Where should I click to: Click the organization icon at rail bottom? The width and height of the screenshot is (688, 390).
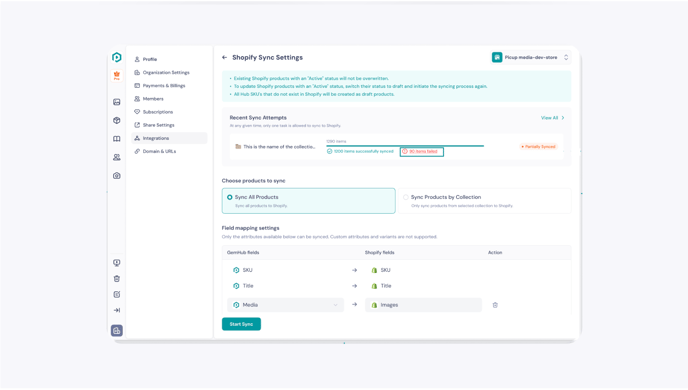pyautogui.click(x=117, y=330)
